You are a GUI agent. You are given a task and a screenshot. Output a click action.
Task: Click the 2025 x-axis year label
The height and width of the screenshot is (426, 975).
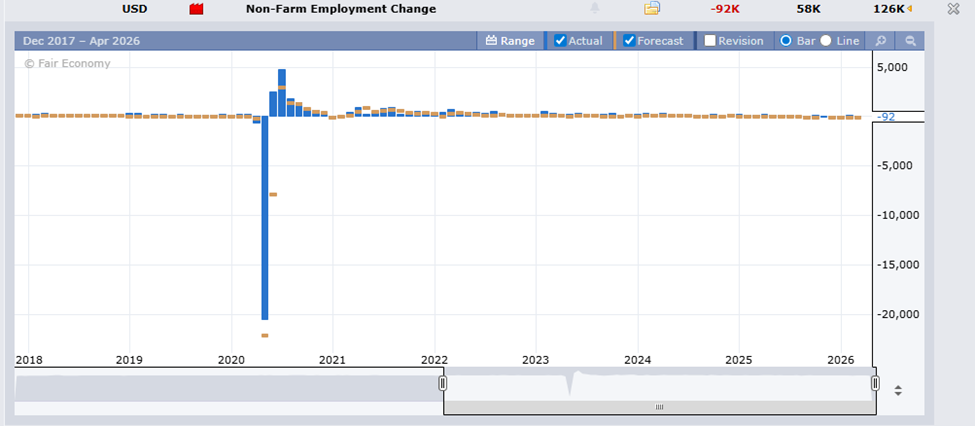coord(739,360)
